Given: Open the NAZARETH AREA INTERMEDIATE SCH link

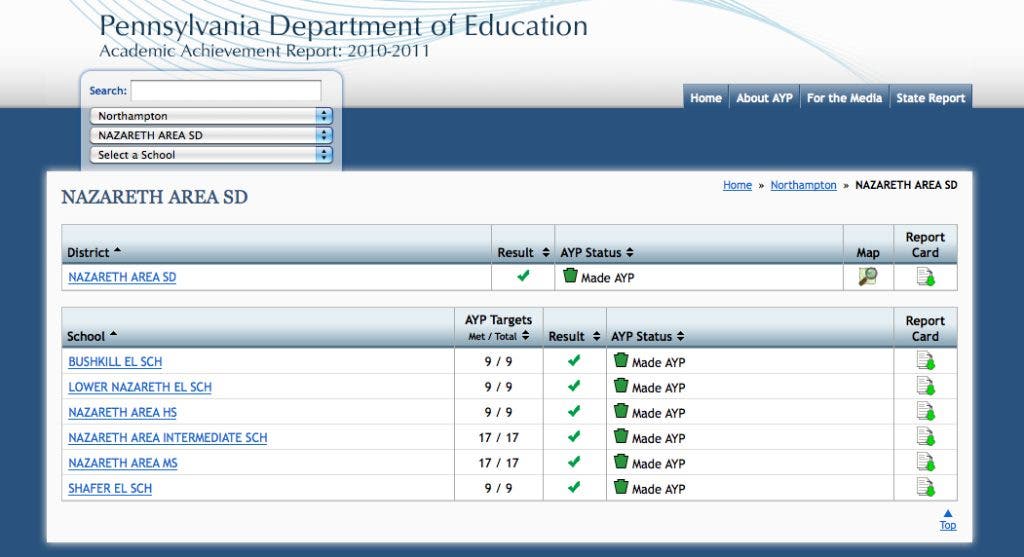Looking at the screenshot, I should [168, 438].
